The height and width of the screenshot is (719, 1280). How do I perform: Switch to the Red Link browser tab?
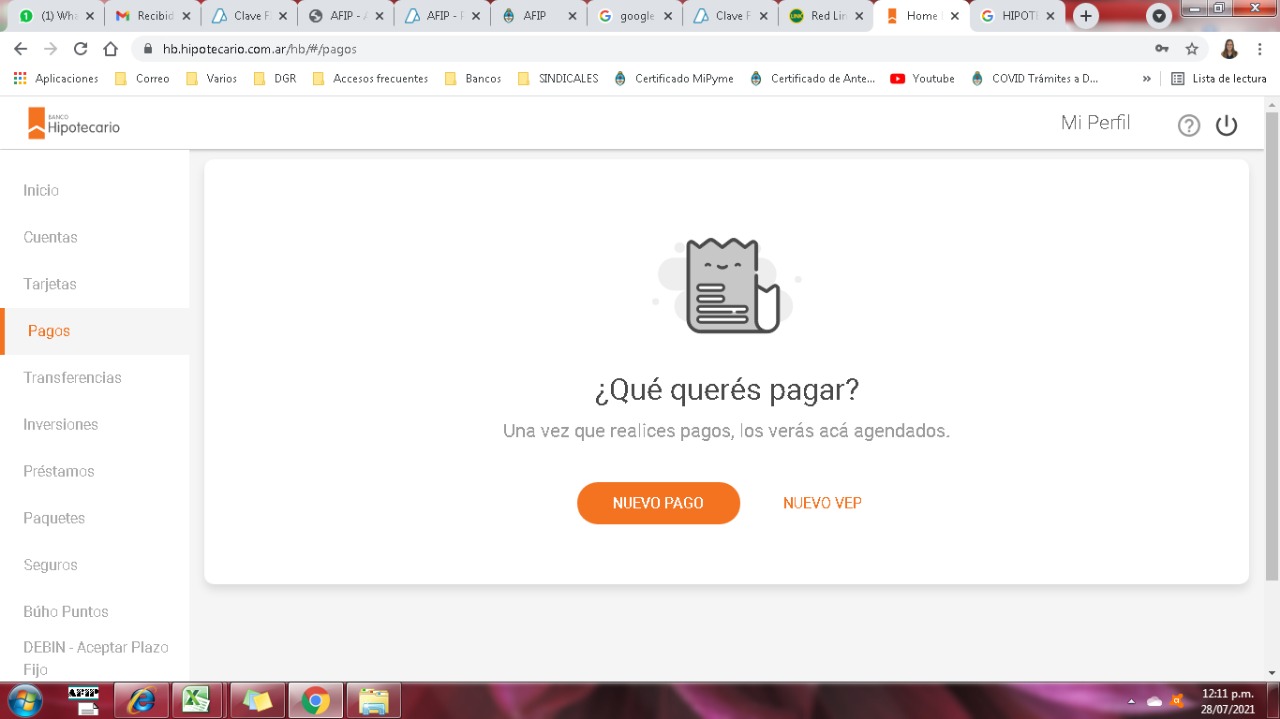coord(826,16)
